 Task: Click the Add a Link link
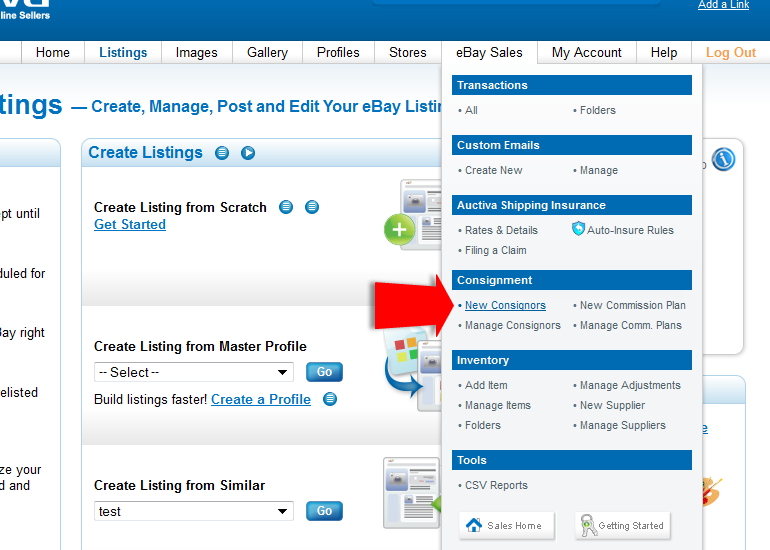point(723,5)
